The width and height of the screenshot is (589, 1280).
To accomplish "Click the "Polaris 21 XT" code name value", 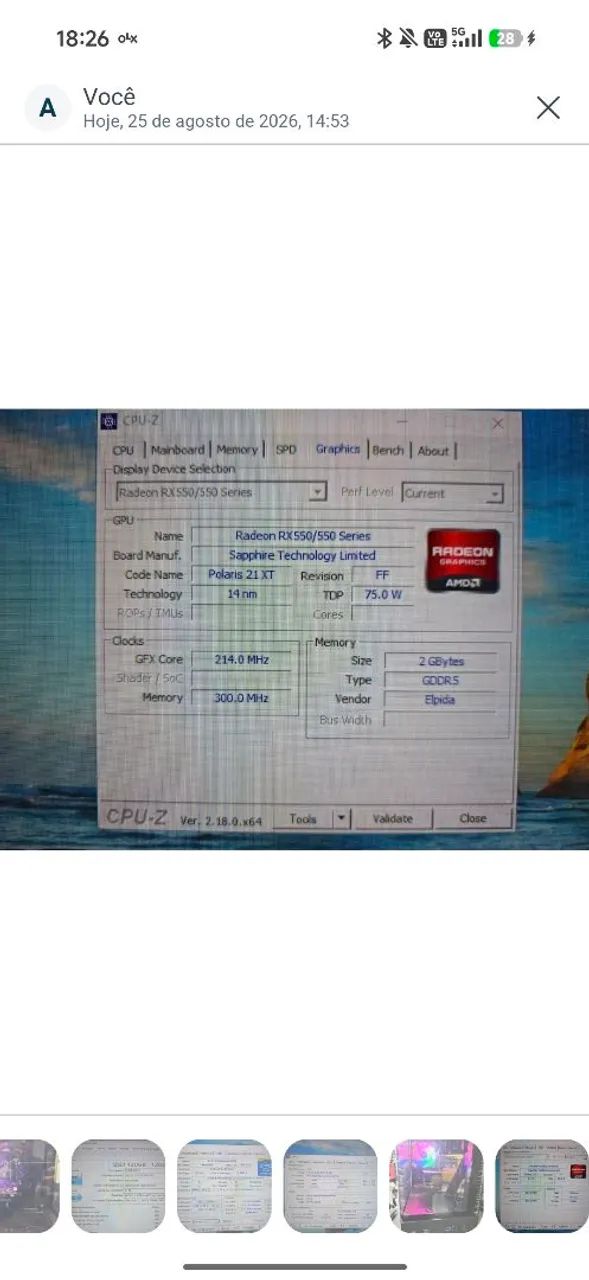I will 241,575.
